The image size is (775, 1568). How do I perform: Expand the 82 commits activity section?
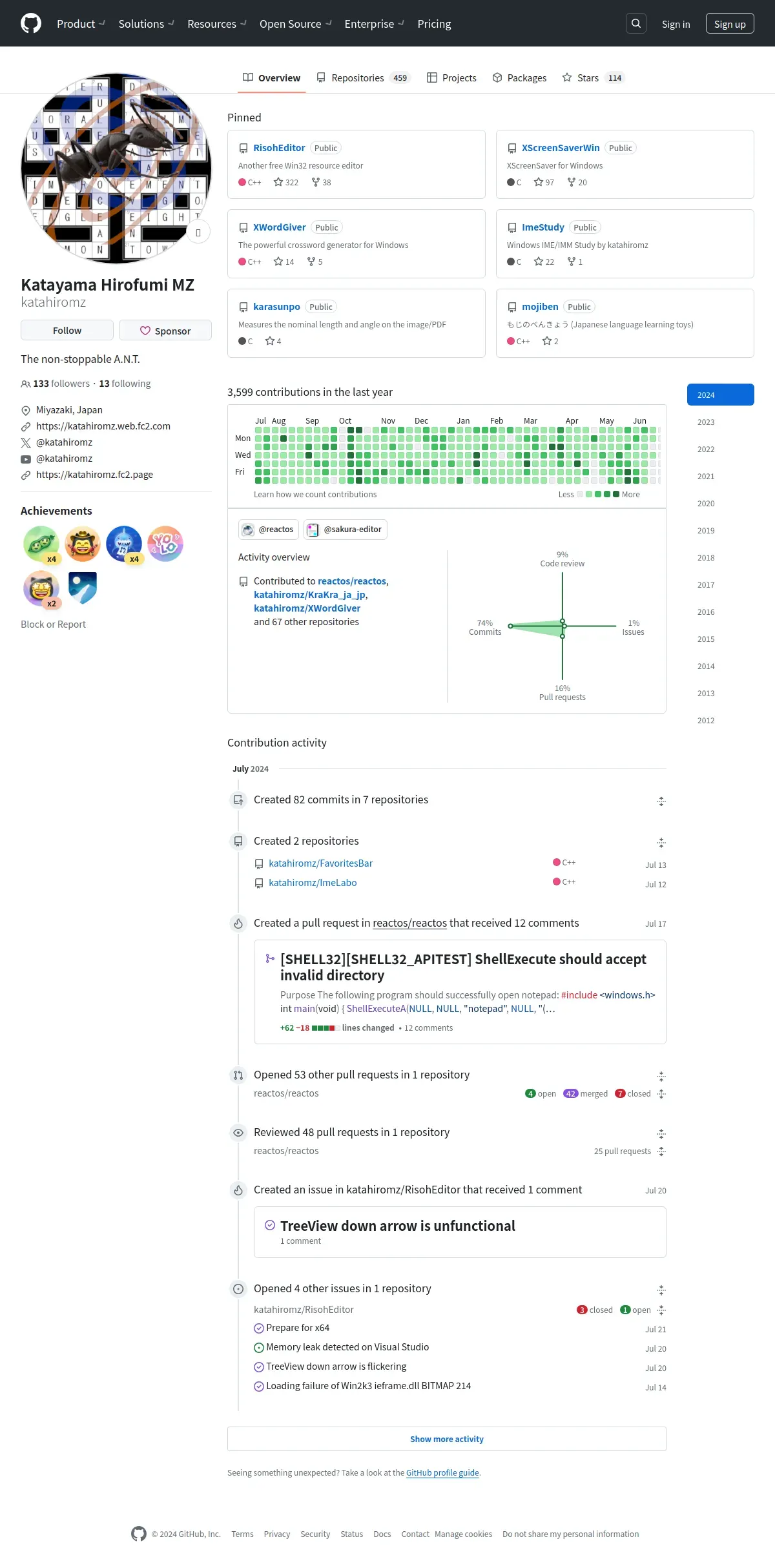click(661, 801)
